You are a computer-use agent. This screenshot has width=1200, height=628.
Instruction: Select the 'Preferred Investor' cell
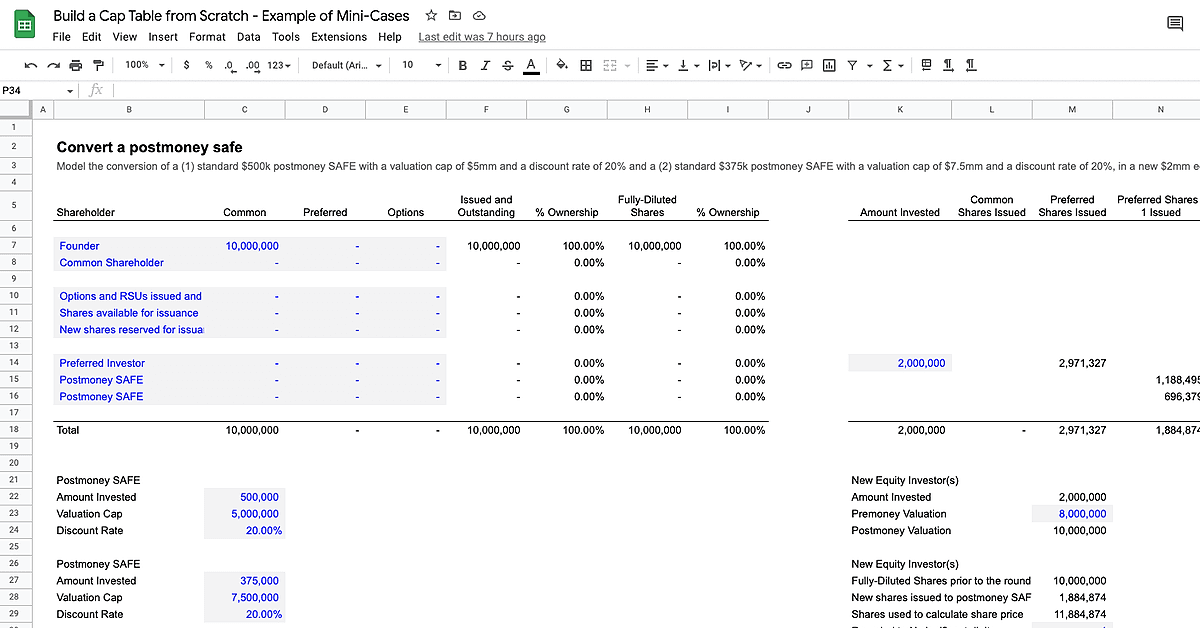tap(129, 363)
